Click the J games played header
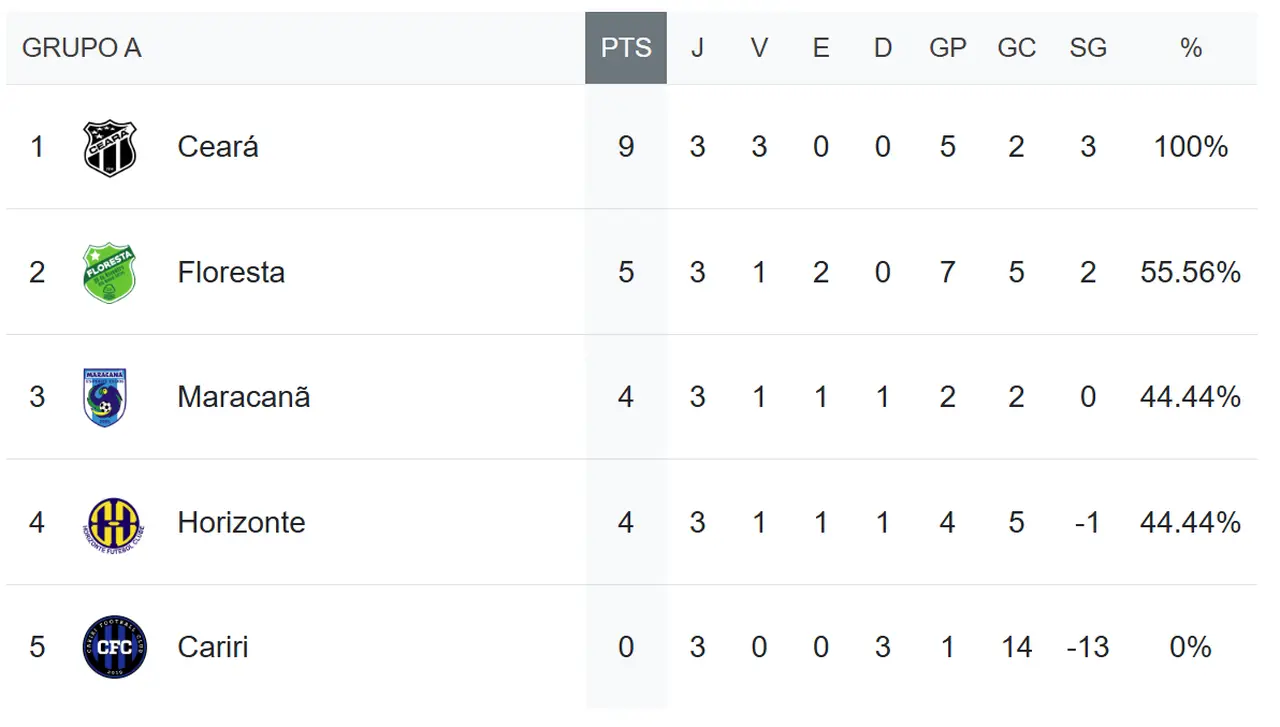This screenshot has width=1280, height=727. coord(697,48)
